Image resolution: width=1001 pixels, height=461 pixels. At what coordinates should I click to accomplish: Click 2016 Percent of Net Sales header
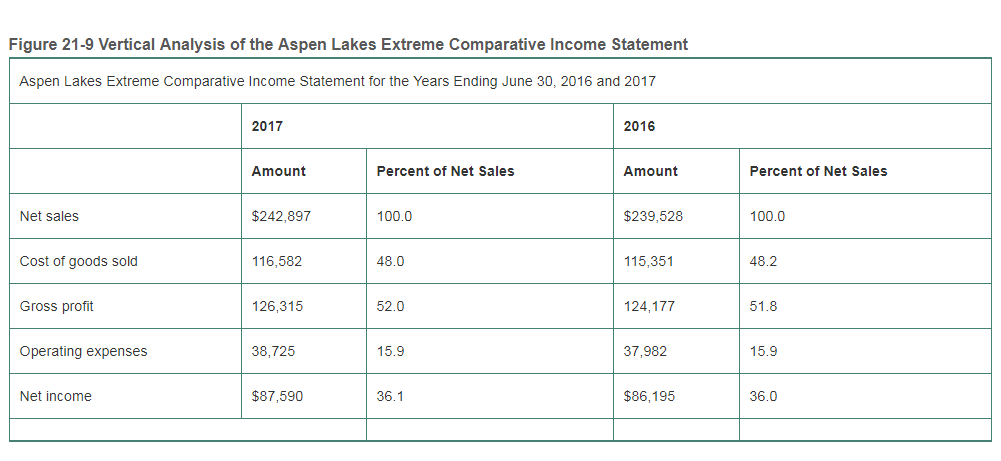(818, 171)
